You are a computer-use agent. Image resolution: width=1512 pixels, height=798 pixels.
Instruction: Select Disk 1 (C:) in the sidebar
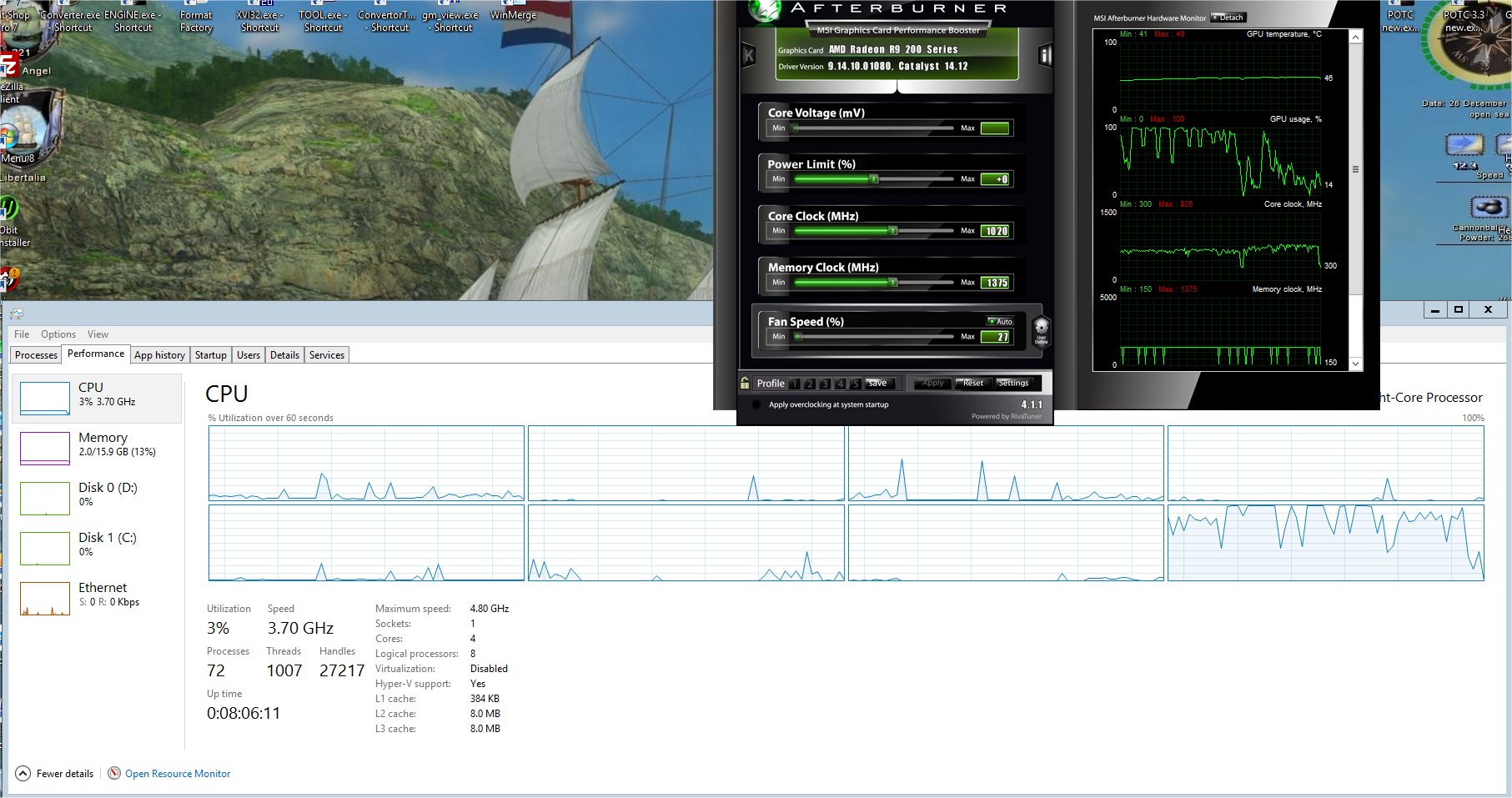[x=97, y=548]
